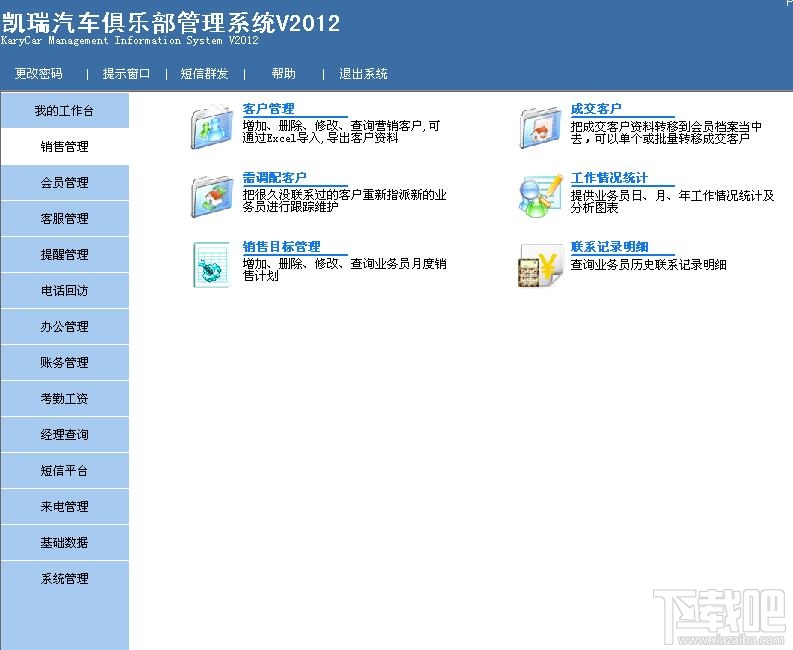
Task: Click description text starting 增加、删除、修改、查询营销客户
Action: pos(341,132)
